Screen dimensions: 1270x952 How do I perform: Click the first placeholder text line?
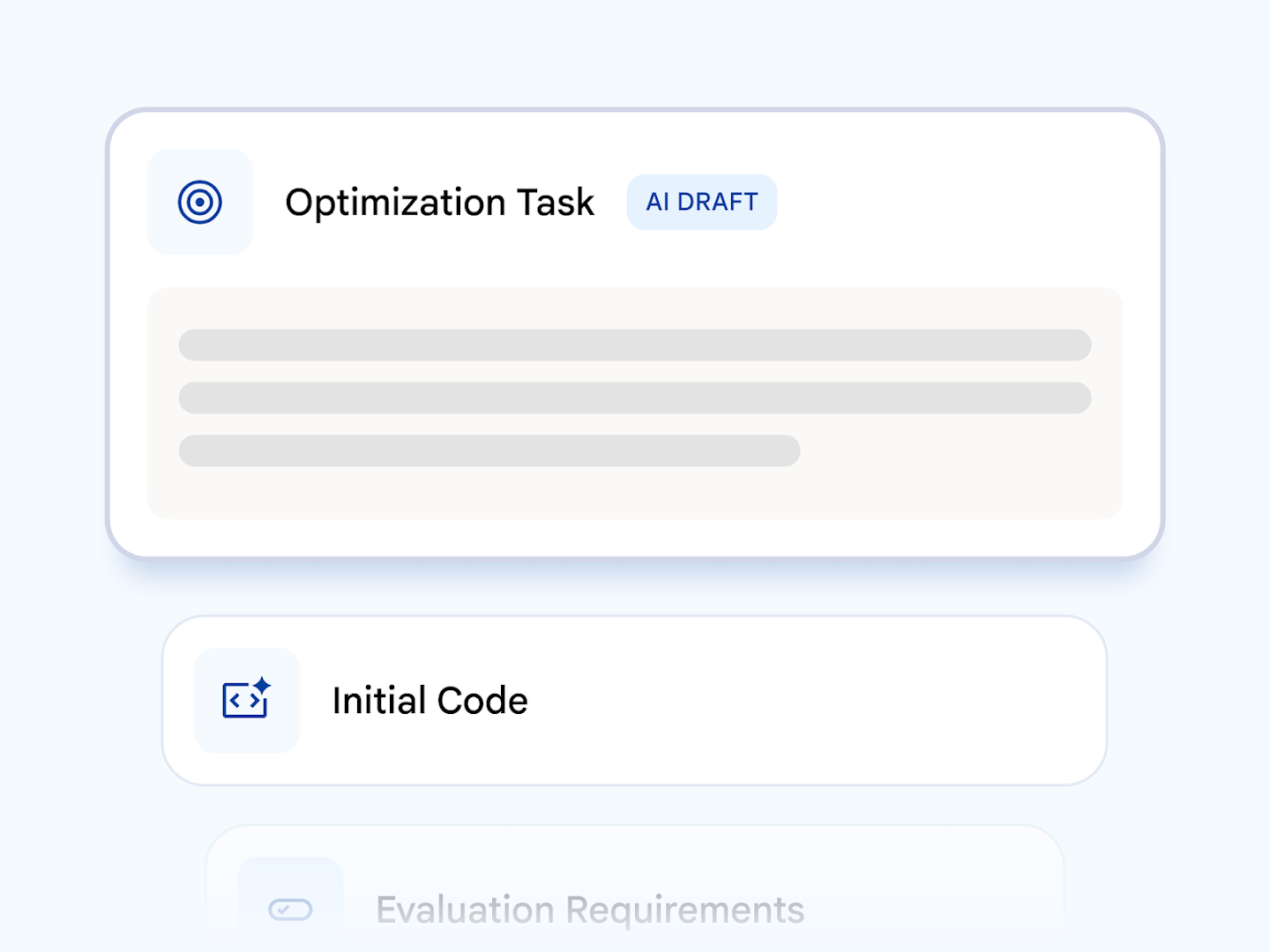point(635,345)
